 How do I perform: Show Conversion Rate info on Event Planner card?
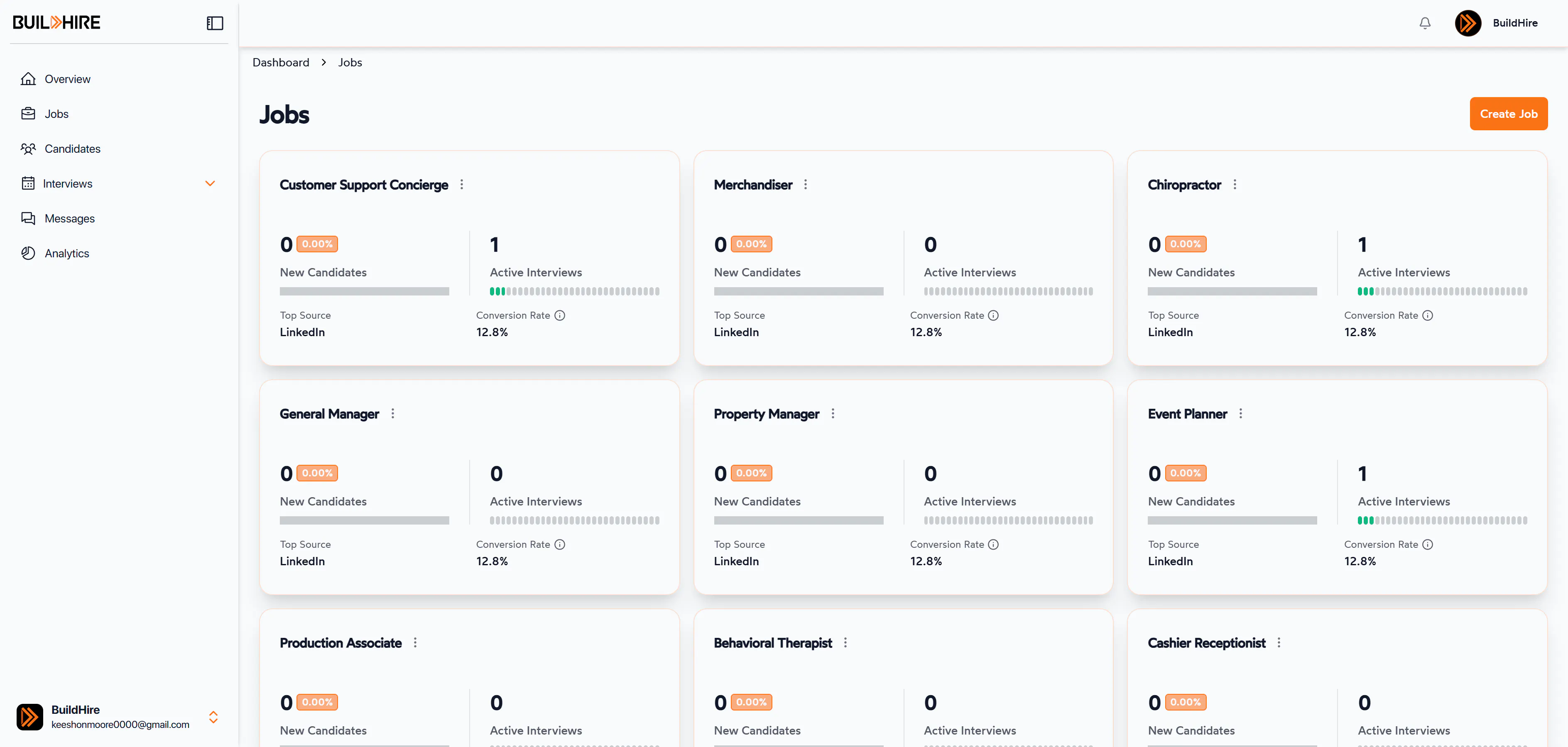coord(1427,544)
